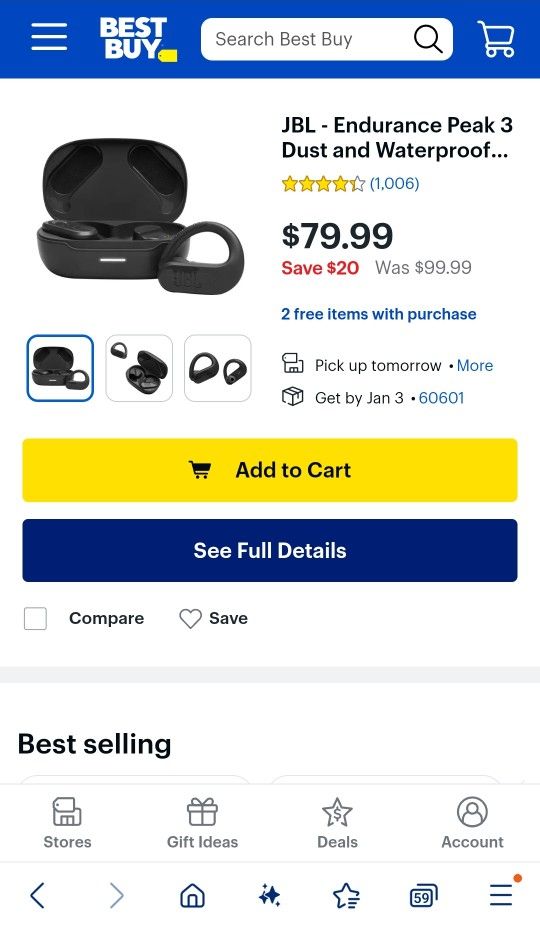Tap the search magnifier icon
The width and height of the screenshot is (540, 929).
[428, 39]
